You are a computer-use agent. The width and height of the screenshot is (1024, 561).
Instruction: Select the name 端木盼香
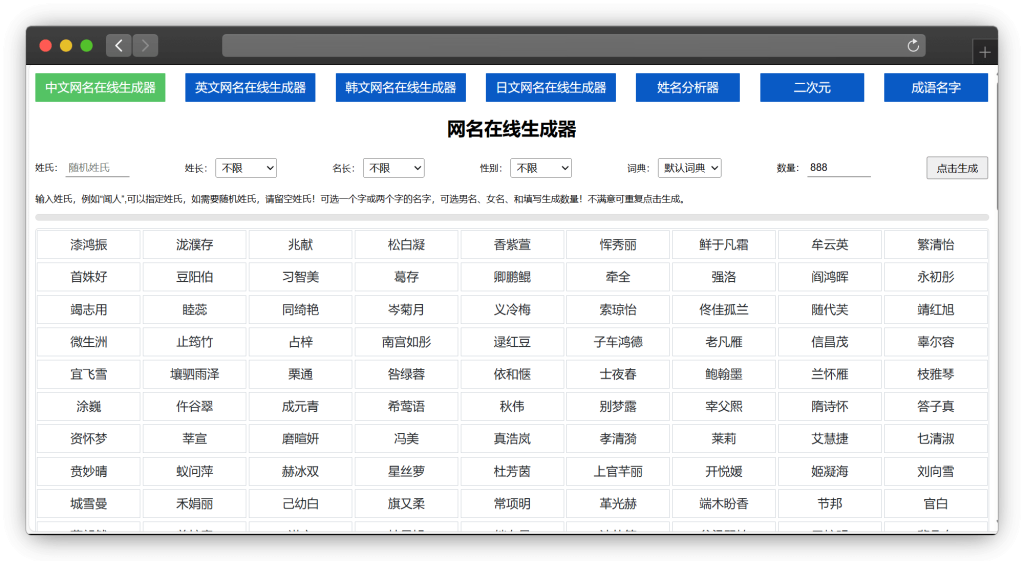[x=724, y=504]
